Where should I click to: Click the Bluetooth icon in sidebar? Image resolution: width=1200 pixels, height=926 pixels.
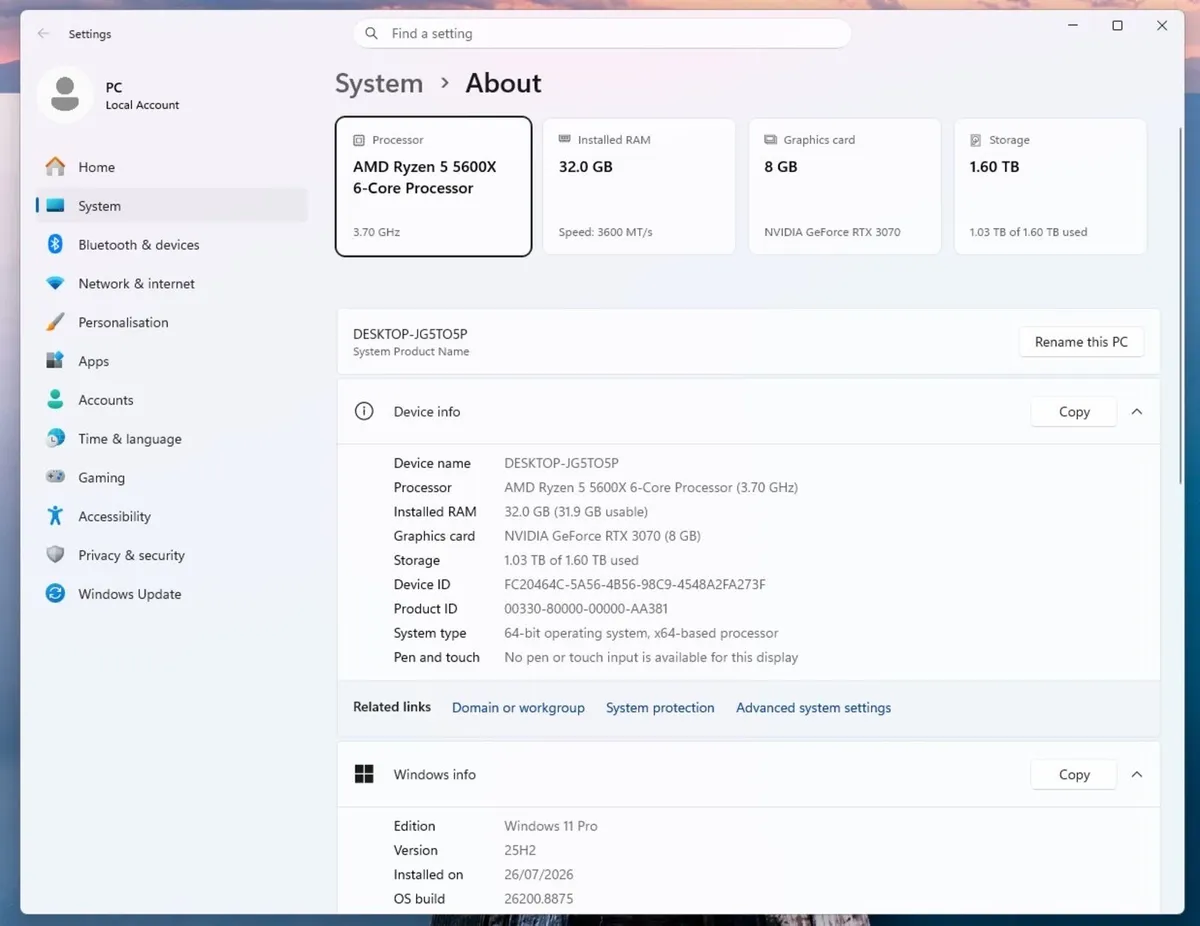[x=56, y=245]
